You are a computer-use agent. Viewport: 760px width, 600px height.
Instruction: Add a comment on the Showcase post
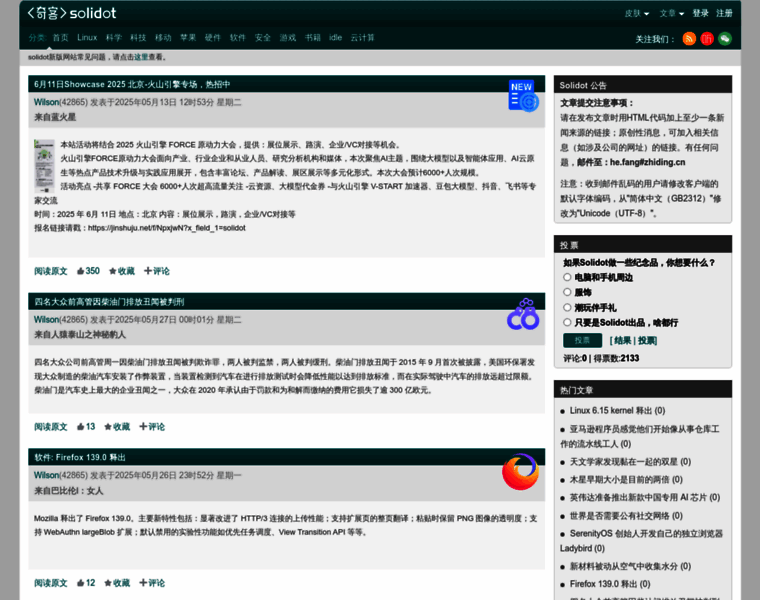[157, 271]
